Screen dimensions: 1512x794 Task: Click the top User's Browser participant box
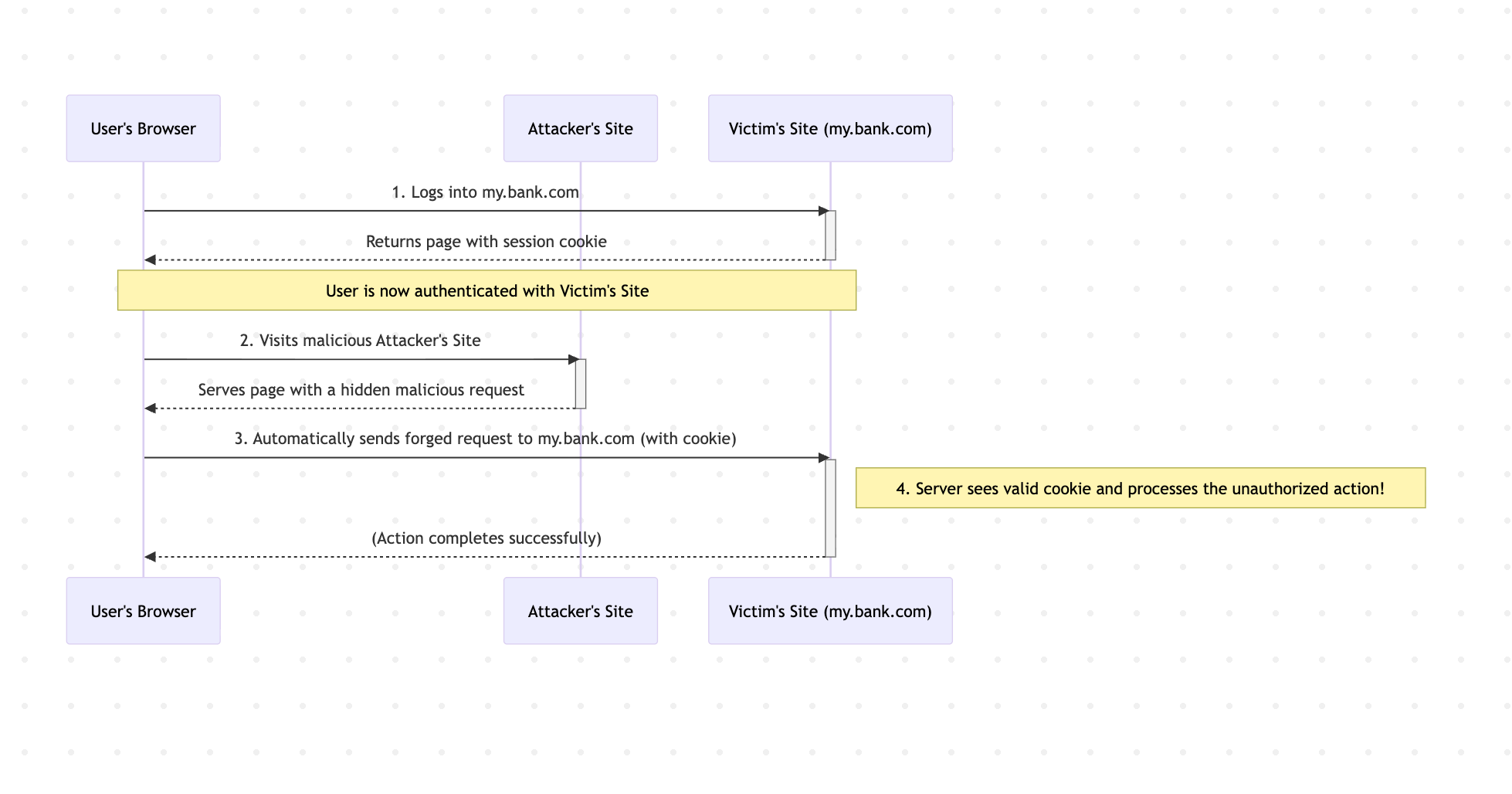tap(143, 128)
